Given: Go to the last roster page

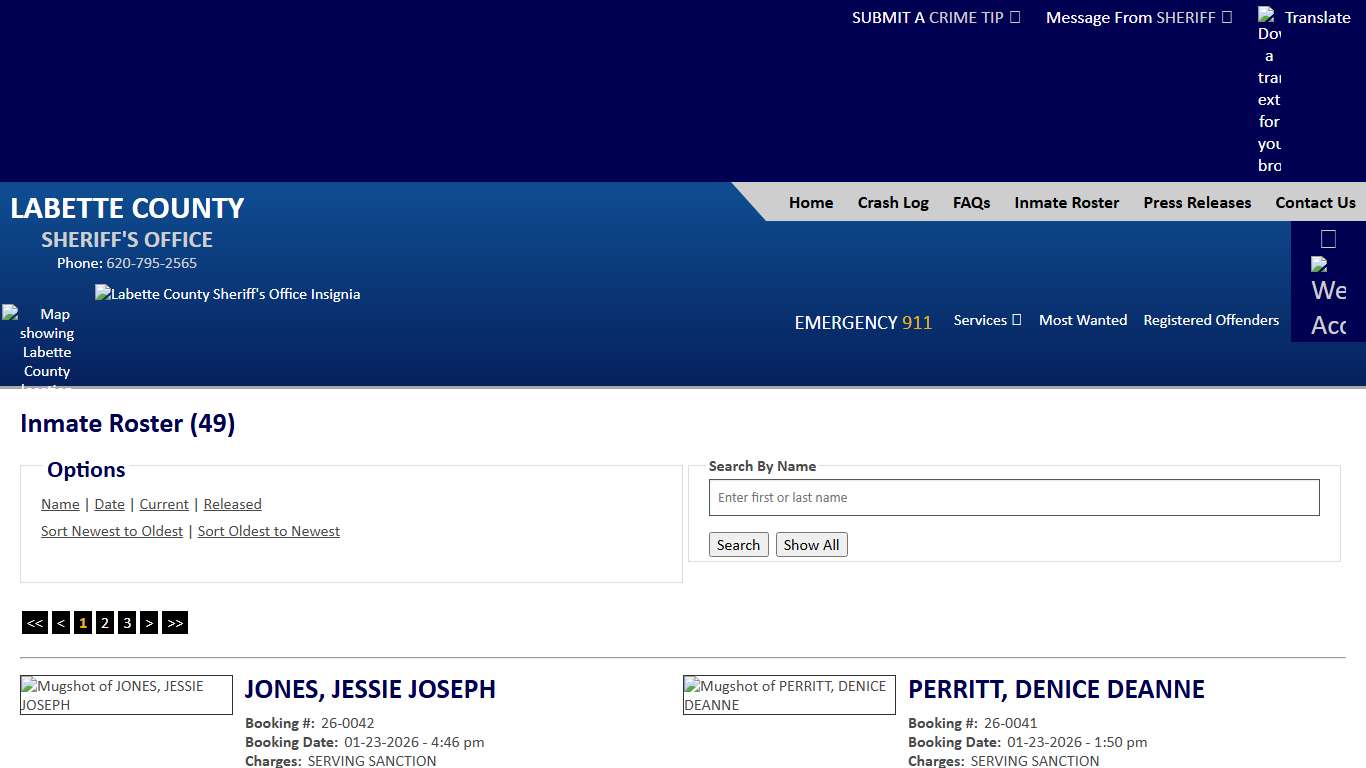Looking at the screenshot, I should coord(174,622).
